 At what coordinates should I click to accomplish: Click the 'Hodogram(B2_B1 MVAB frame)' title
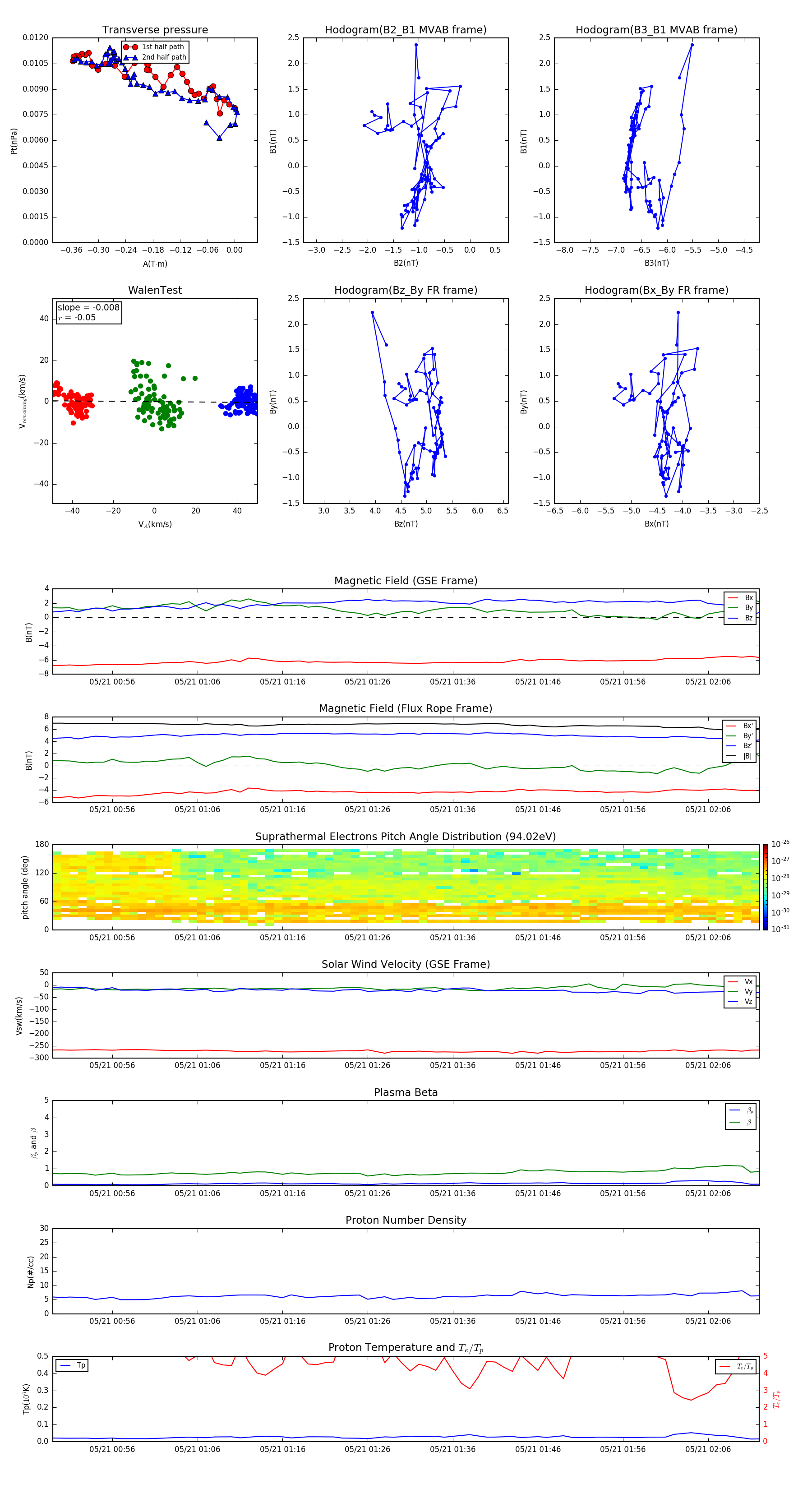coord(406,30)
